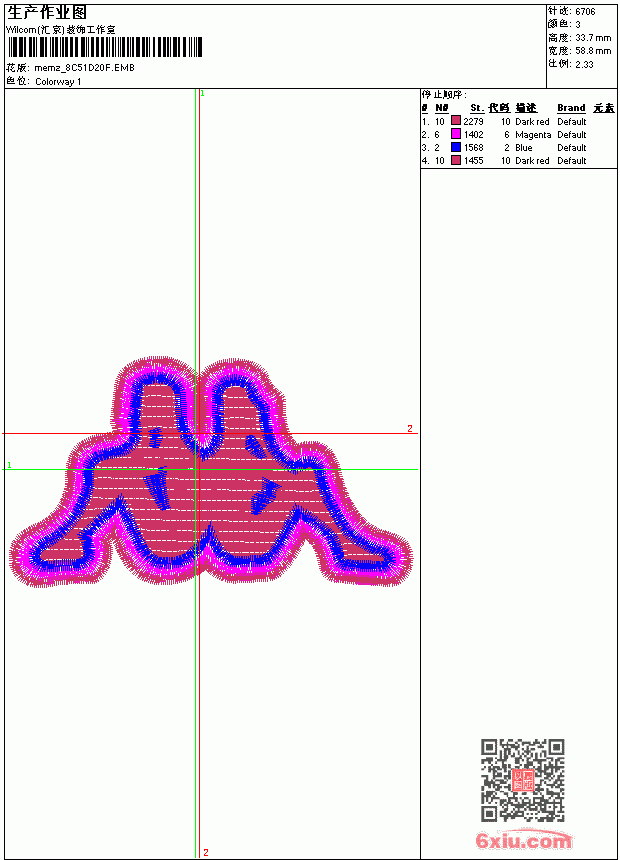Click the 停止顺序 heading
Screen dimensions: 620x860
(x=444, y=95)
